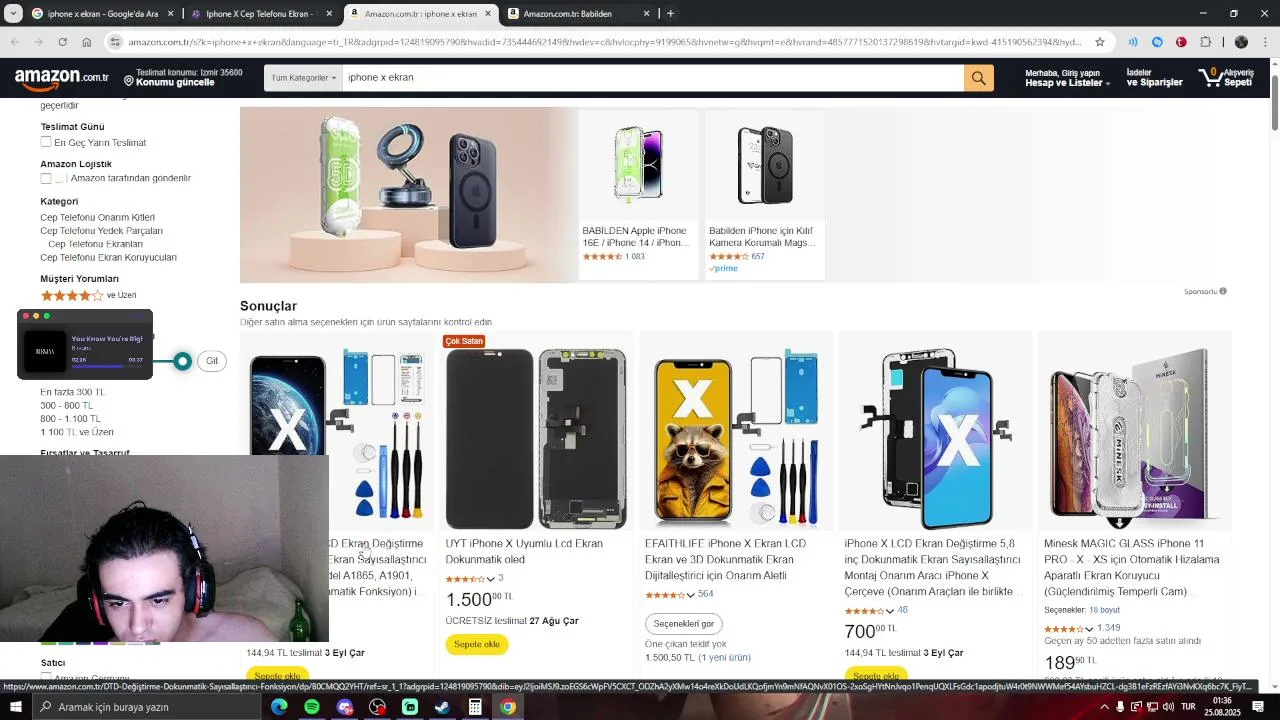
Task: Switch to the Google search tab
Action: click(x=100, y=14)
